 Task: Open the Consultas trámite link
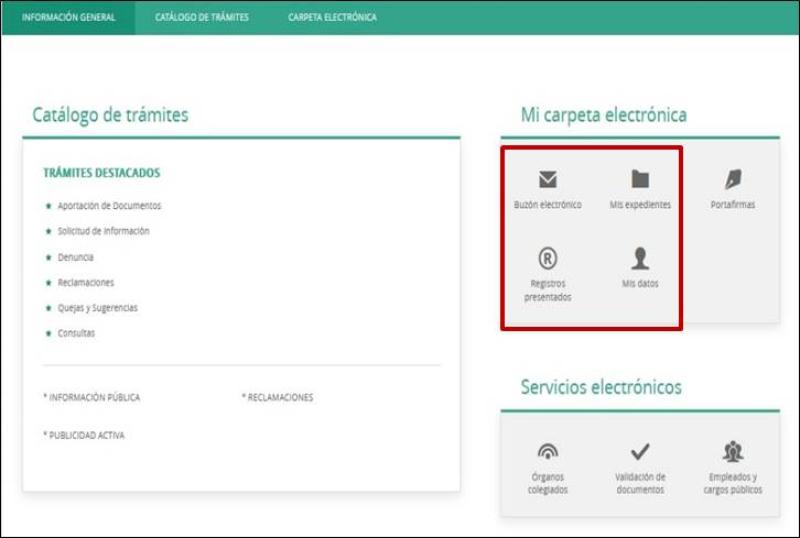click(76, 334)
